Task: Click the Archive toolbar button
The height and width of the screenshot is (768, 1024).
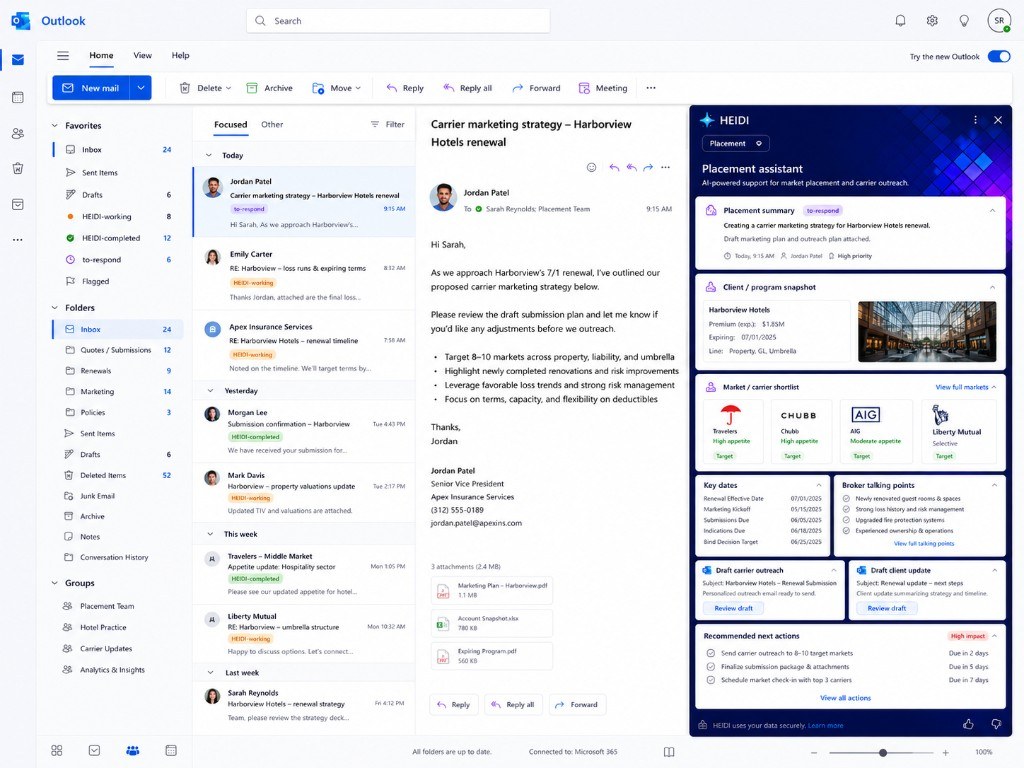Action: coord(270,88)
